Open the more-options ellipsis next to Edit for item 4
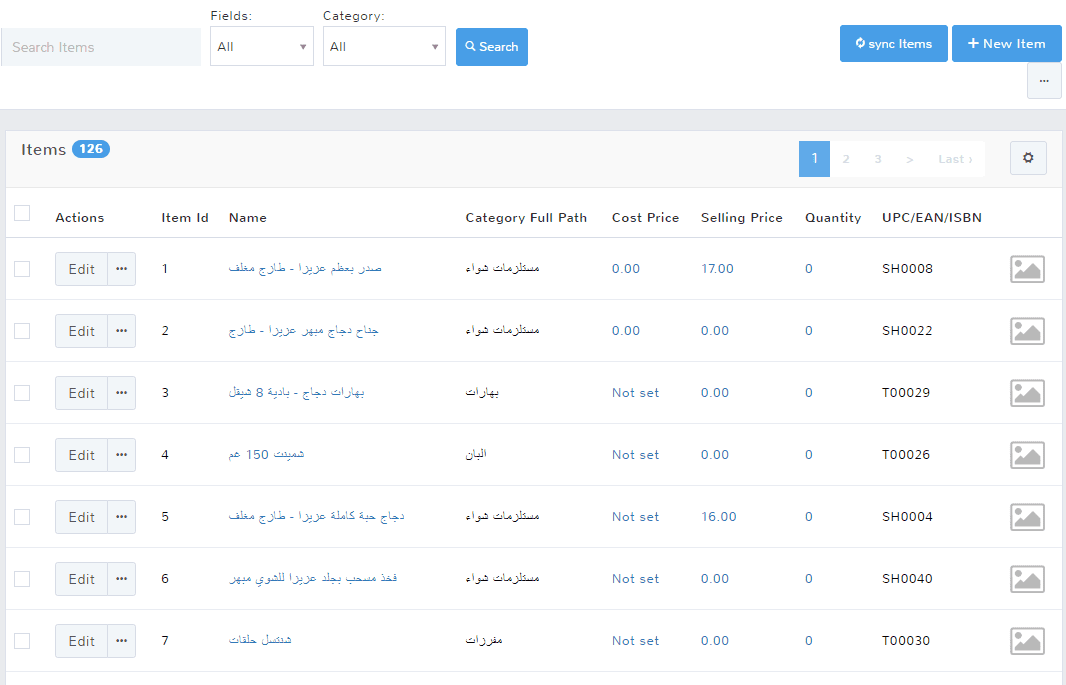The image size is (1066, 685). point(122,455)
